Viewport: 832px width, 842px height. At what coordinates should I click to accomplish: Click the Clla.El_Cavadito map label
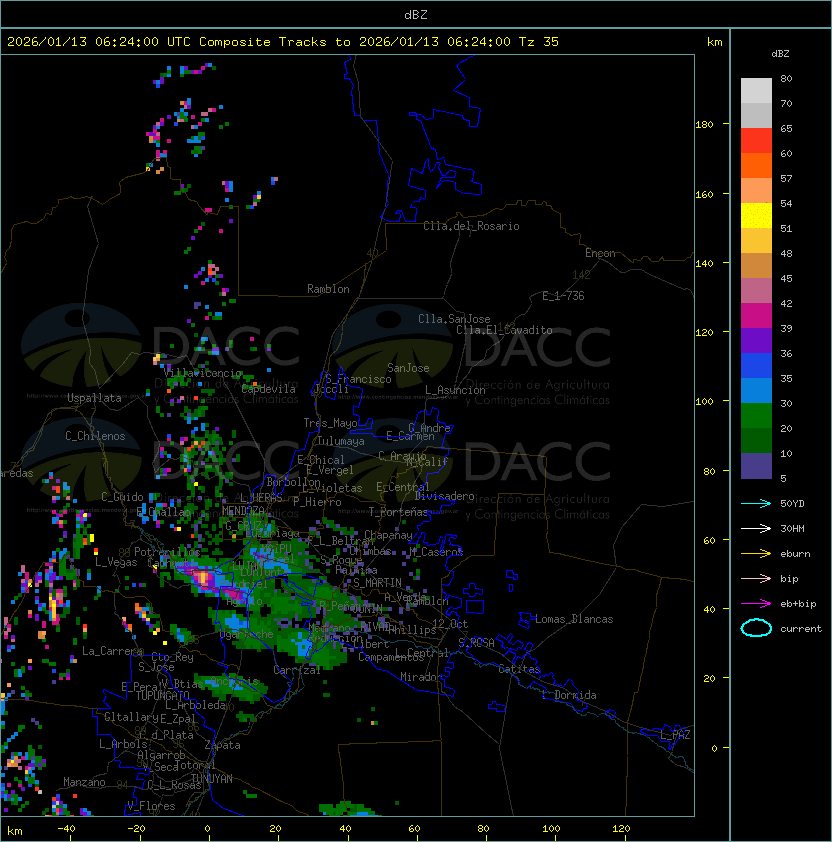pos(504,330)
